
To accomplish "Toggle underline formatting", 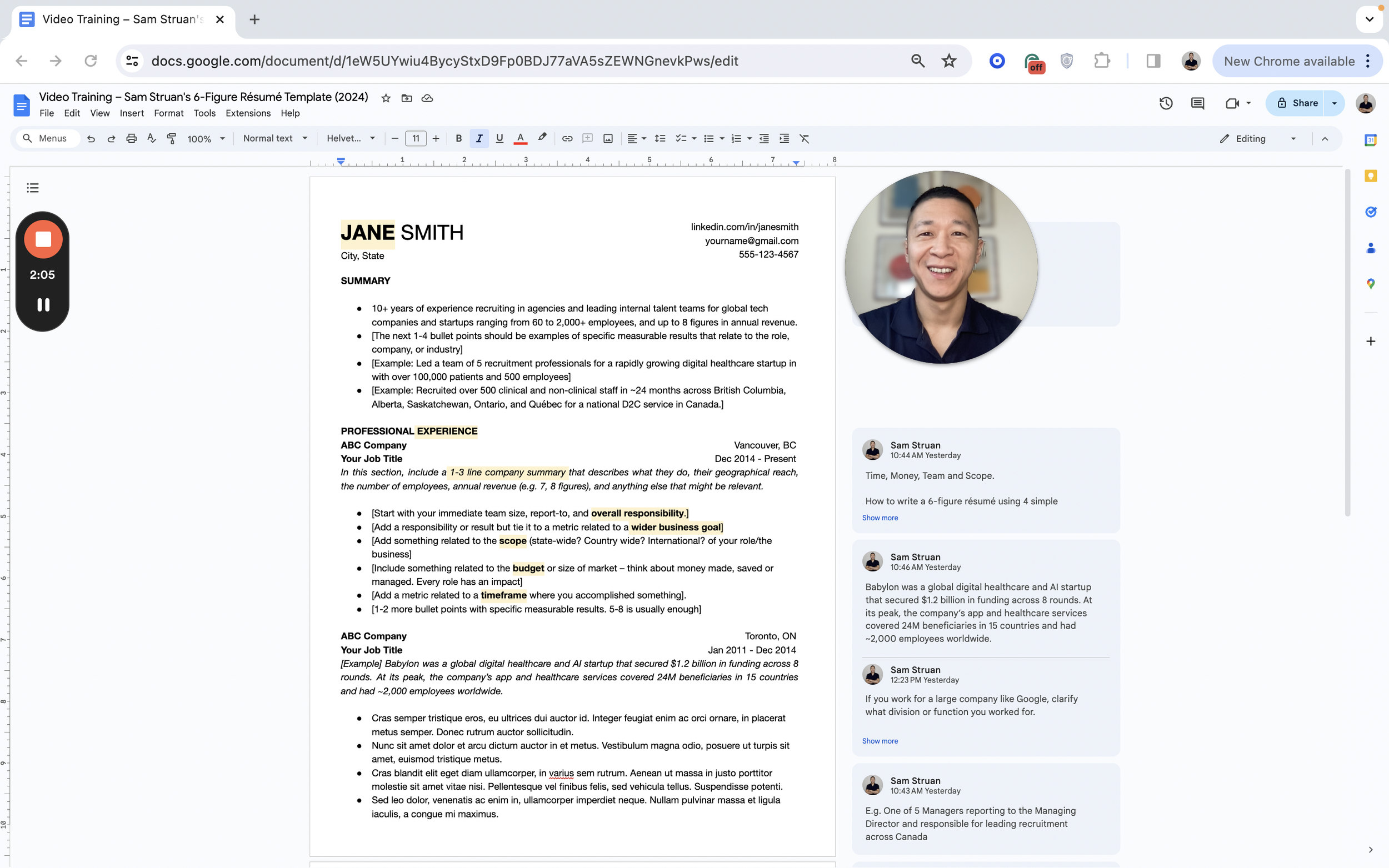I will point(499,138).
